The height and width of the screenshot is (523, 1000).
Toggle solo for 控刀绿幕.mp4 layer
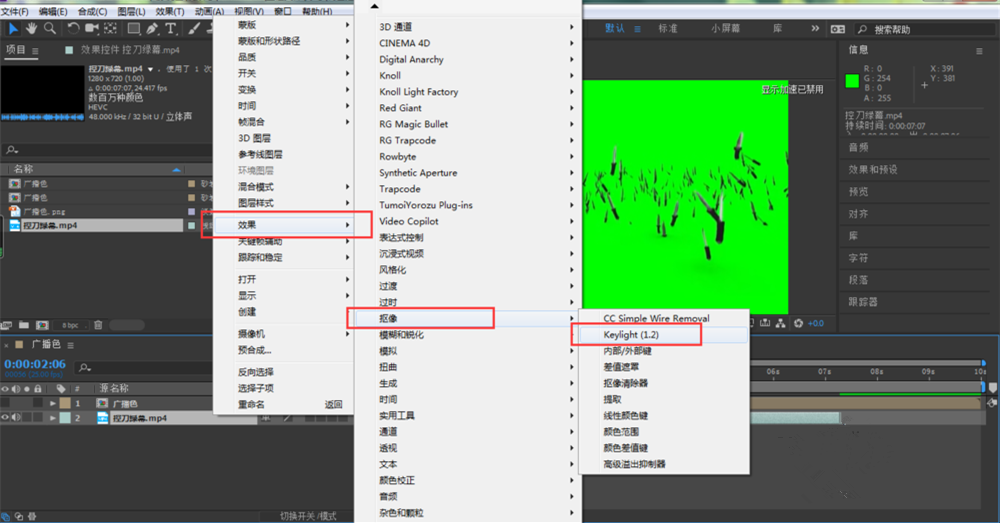tap(27, 418)
